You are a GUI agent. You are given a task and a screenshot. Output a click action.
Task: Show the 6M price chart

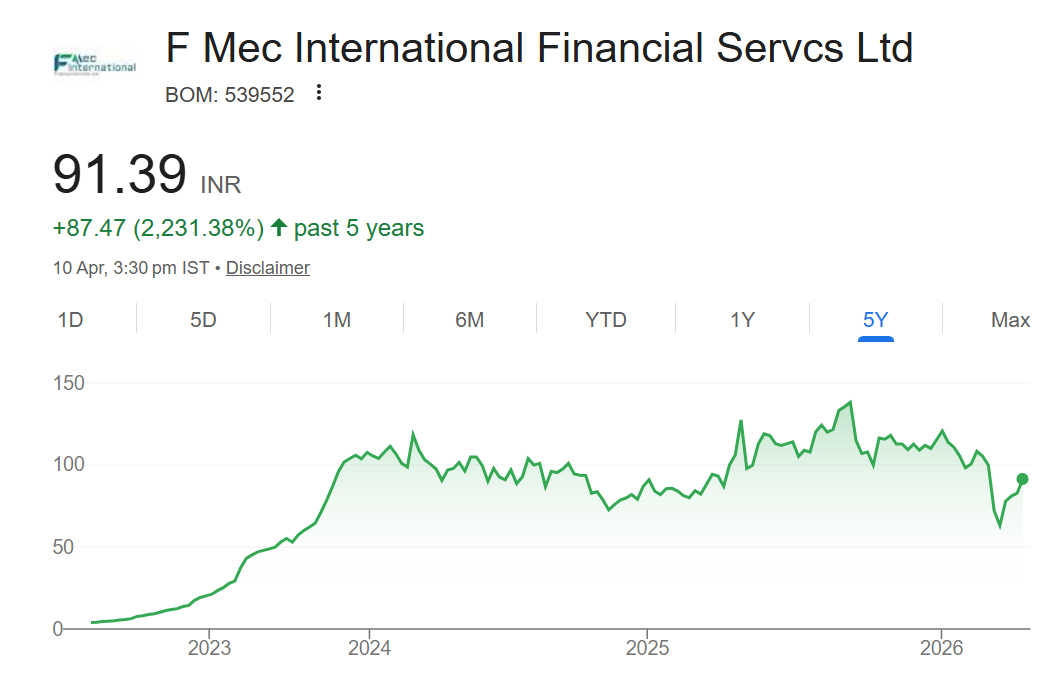pyautogui.click(x=469, y=320)
